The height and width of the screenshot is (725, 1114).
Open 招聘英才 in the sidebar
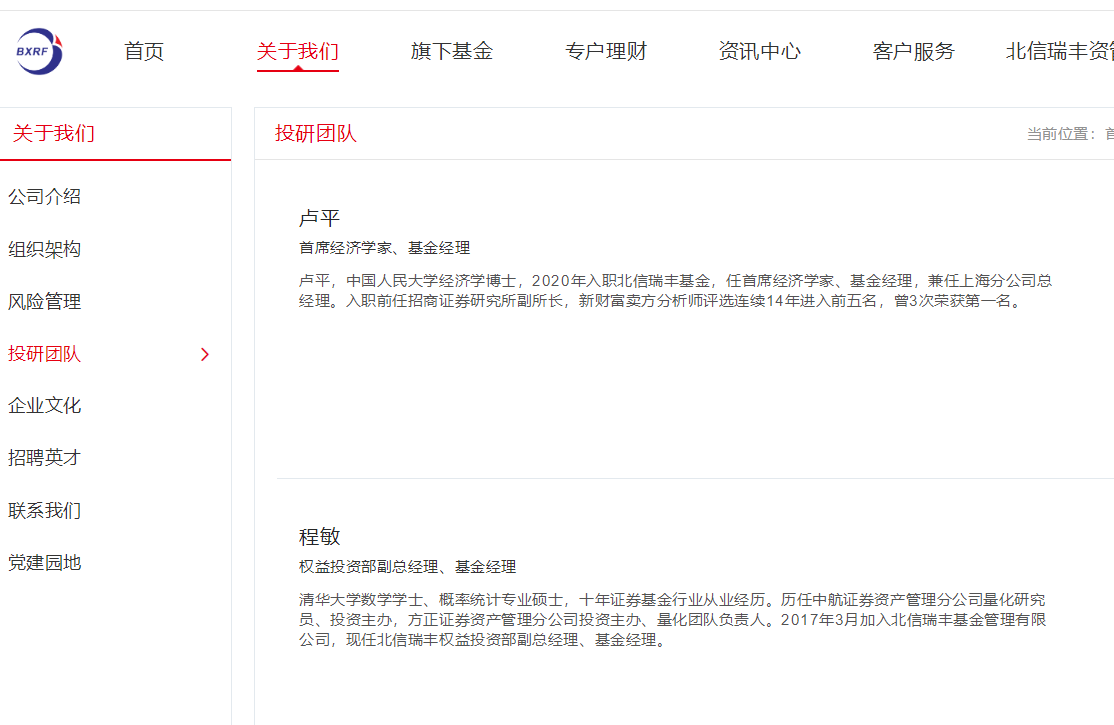45,458
